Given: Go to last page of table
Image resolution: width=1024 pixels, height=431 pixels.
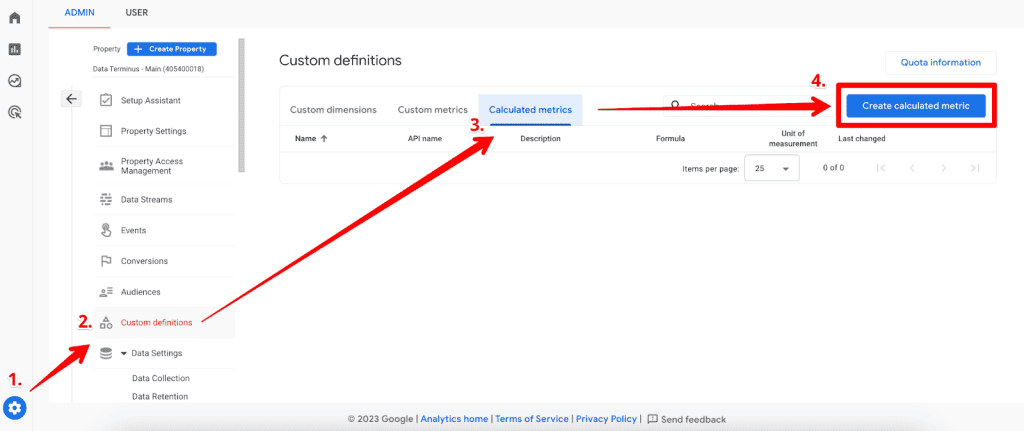Looking at the screenshot, I should pyautogui.click(x=975, y=168).
